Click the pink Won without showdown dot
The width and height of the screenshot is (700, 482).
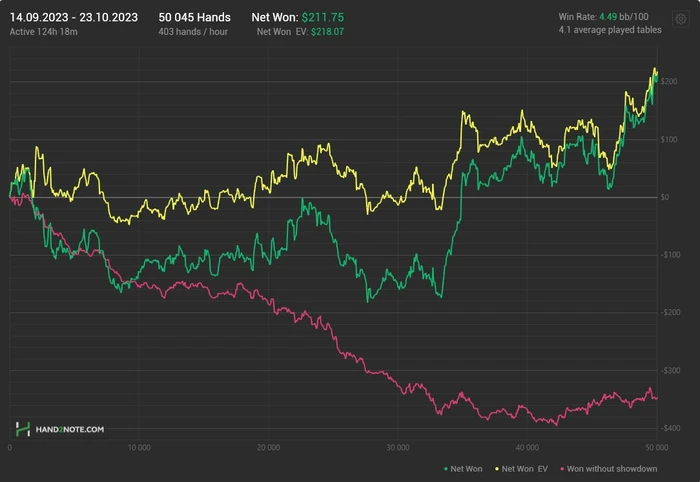(562, 468)
